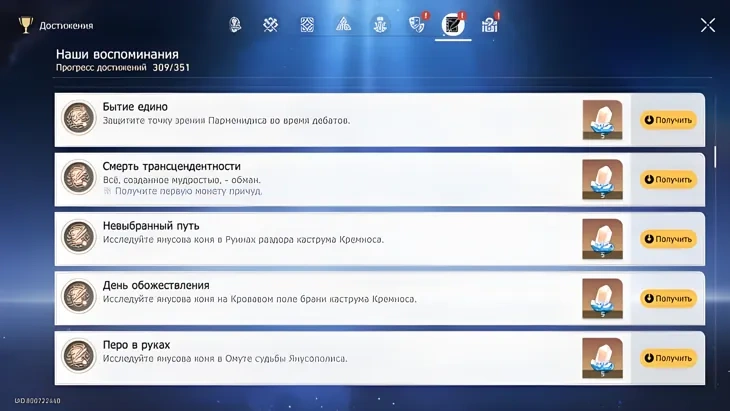Image resolution: width=730 pixels, height=411 pixels.
Task: Switch to the square pattern category icon
Action: [x=307, y=25]
